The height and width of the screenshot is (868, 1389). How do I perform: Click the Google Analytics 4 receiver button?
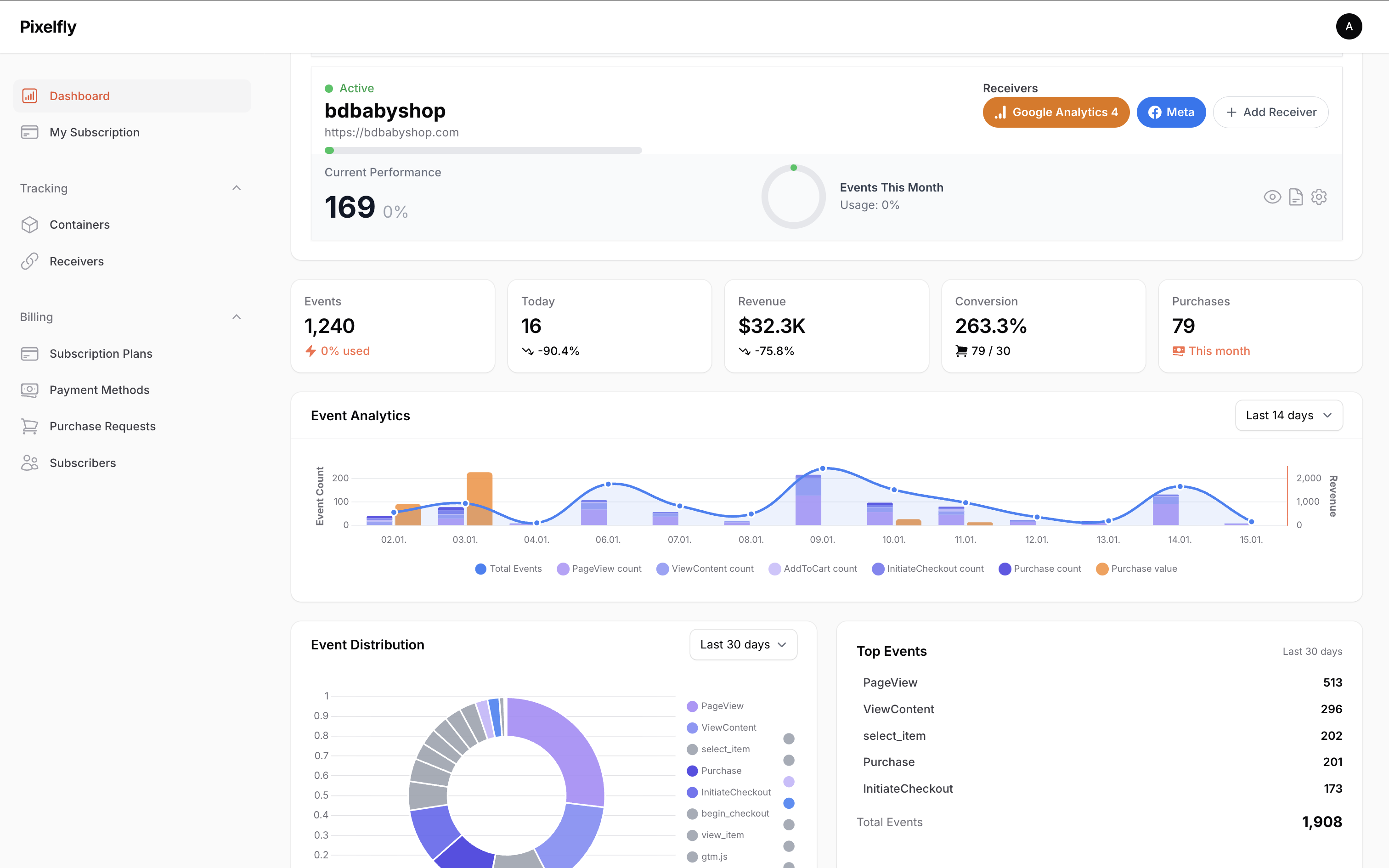pyautogui.click(x=1056, y=112)
